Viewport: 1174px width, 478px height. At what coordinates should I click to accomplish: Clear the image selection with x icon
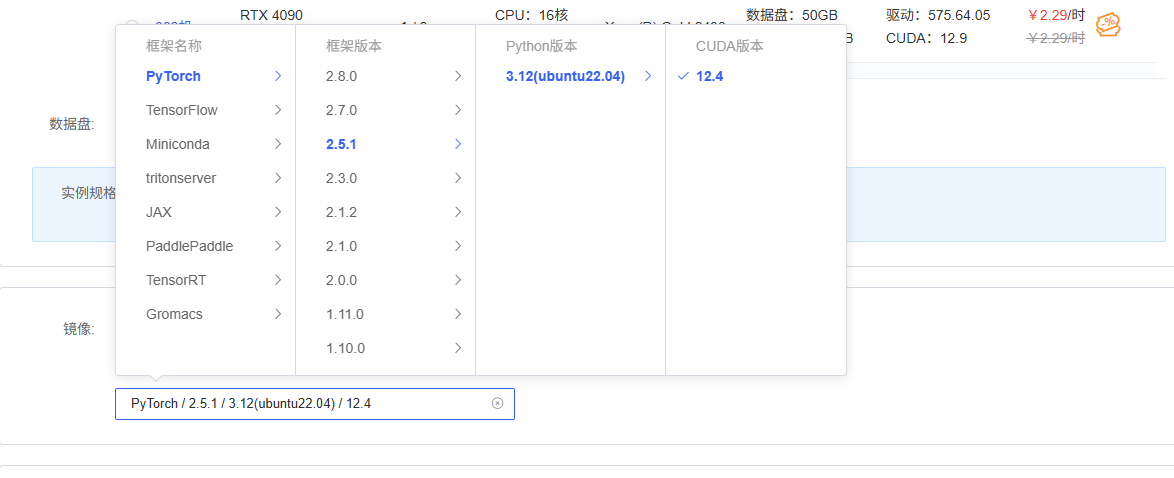click(497, 403)
